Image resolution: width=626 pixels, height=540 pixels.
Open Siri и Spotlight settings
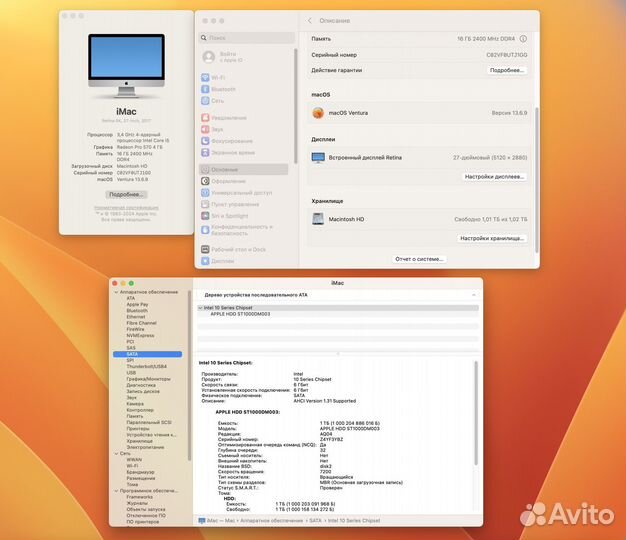pos(224,216)
